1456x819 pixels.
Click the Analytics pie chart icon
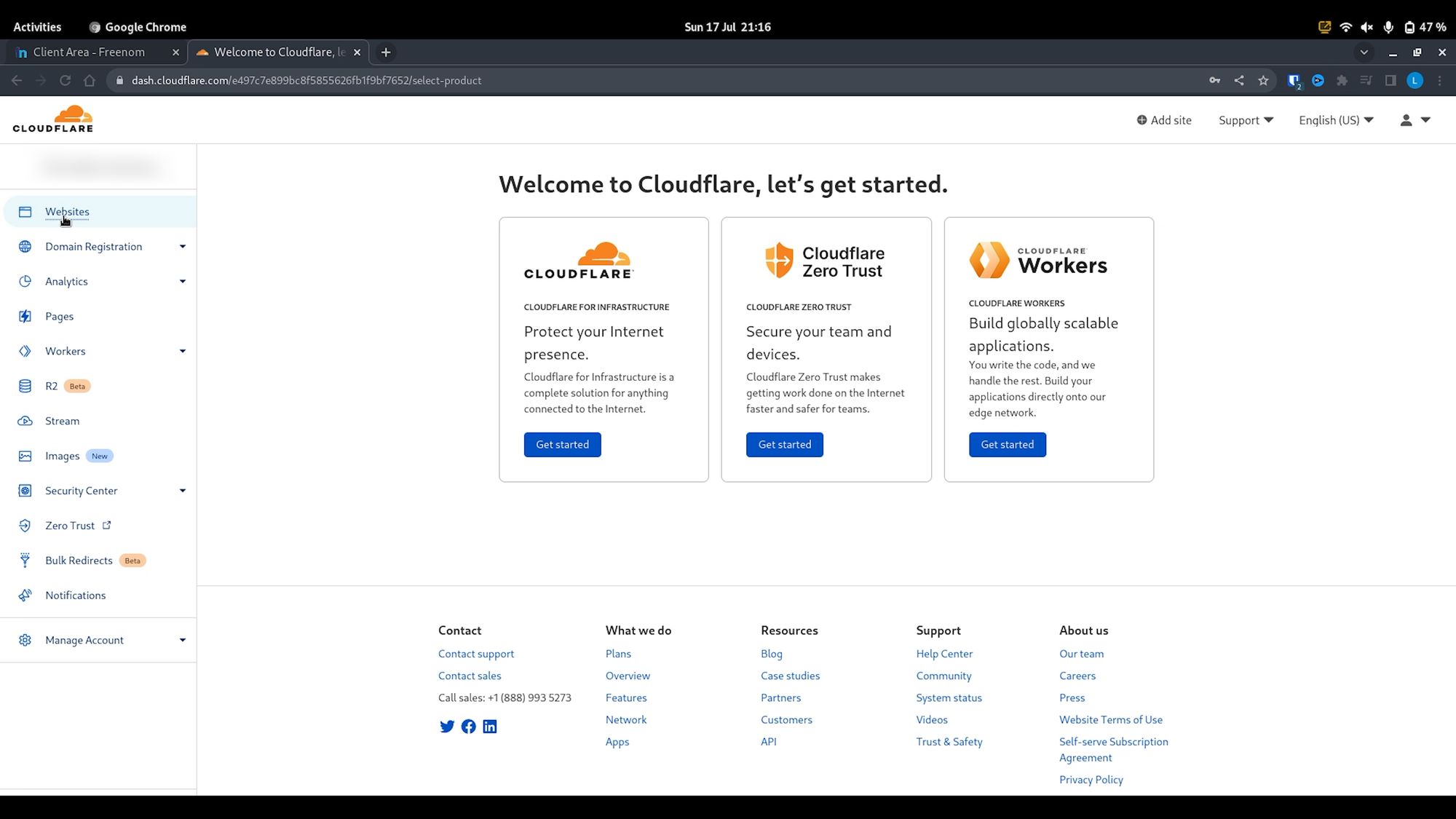tap(25, 282)
